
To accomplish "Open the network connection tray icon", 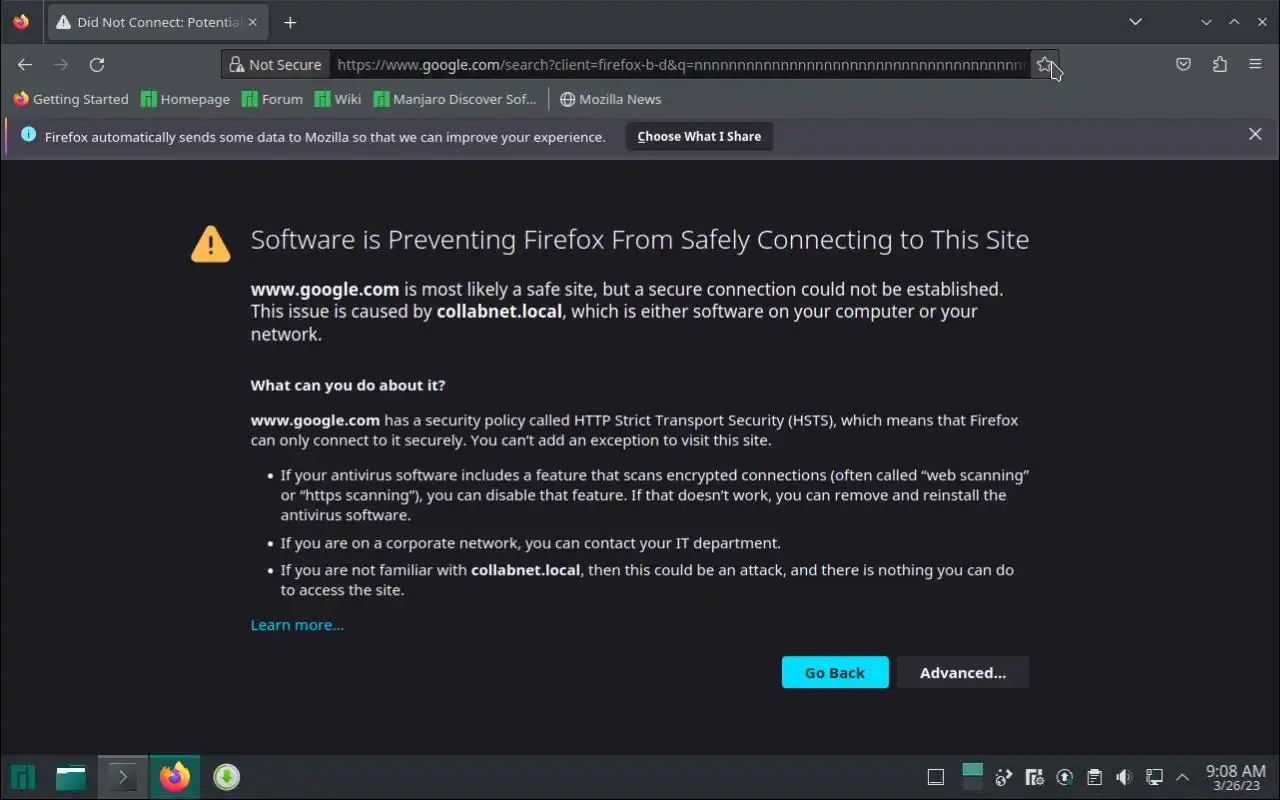I will [x=1154, y=777].
